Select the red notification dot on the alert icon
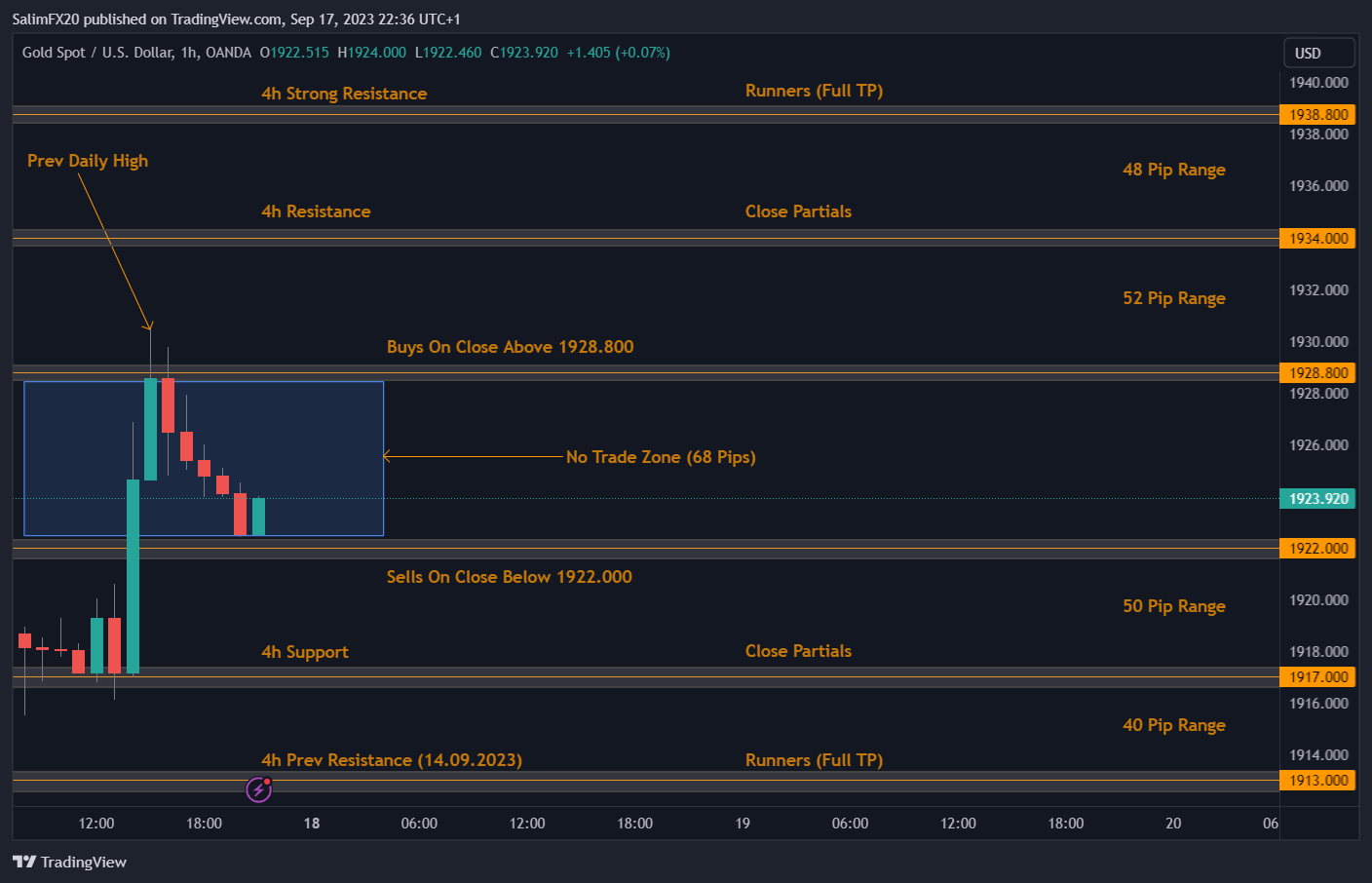This screenshot has height=883, width=1372. (x=266, y=782)
